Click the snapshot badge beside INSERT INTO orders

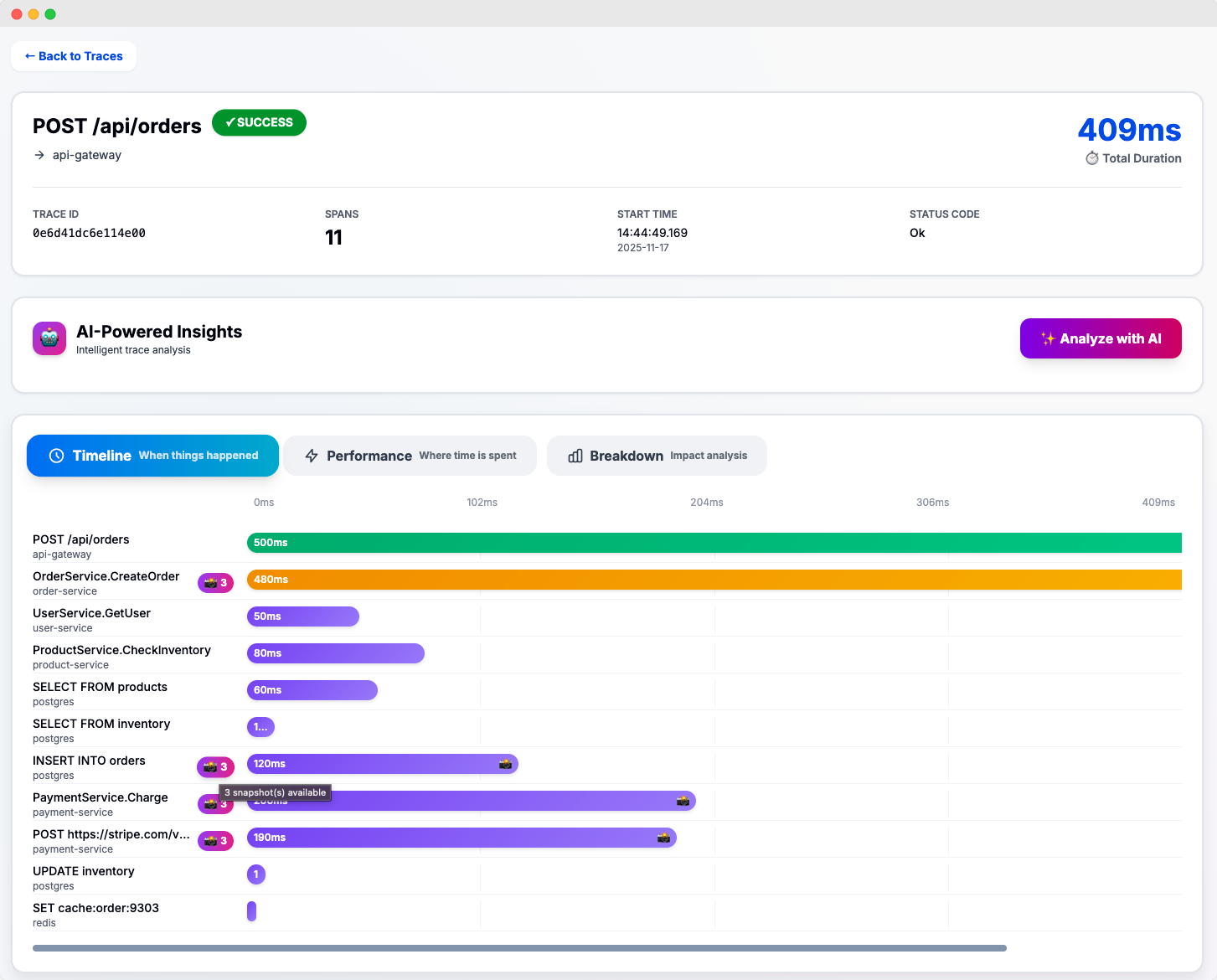(x=215, y=766)
